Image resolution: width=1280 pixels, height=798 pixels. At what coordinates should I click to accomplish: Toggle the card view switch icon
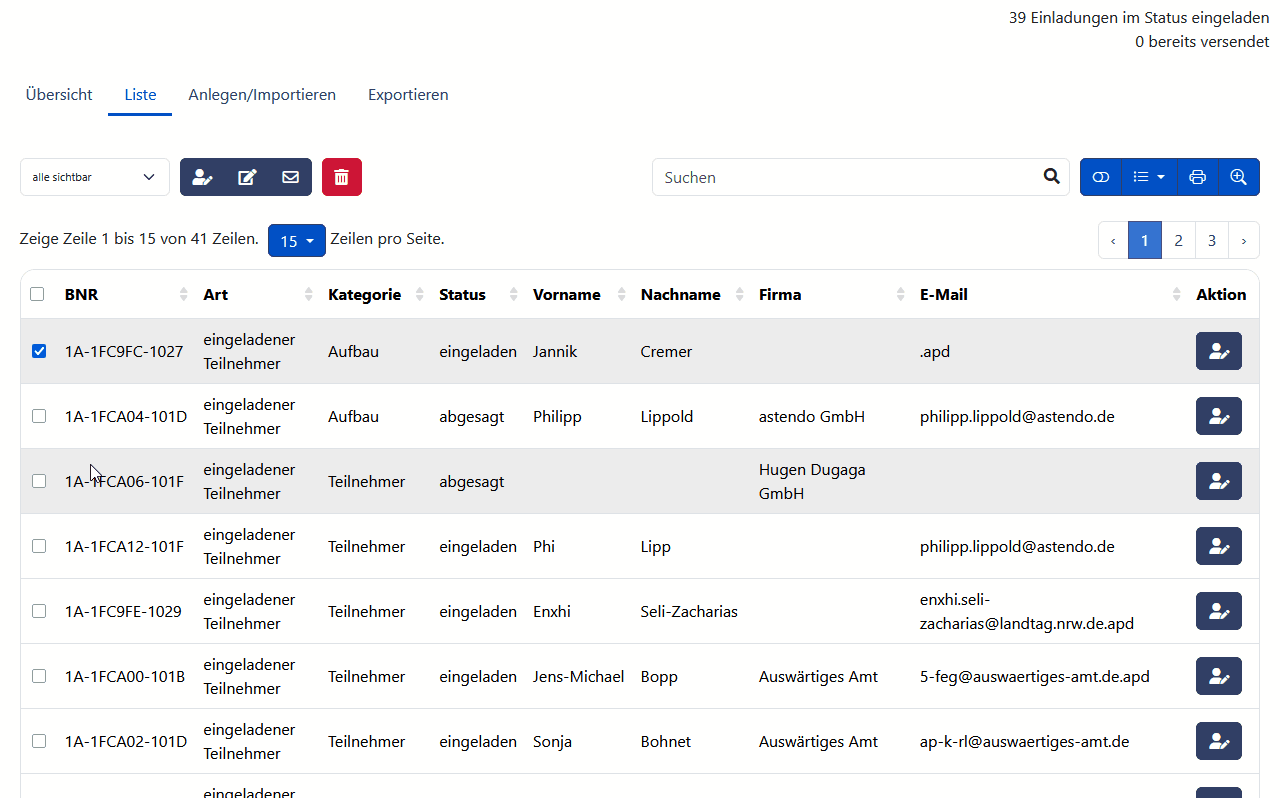(1101, 177)
